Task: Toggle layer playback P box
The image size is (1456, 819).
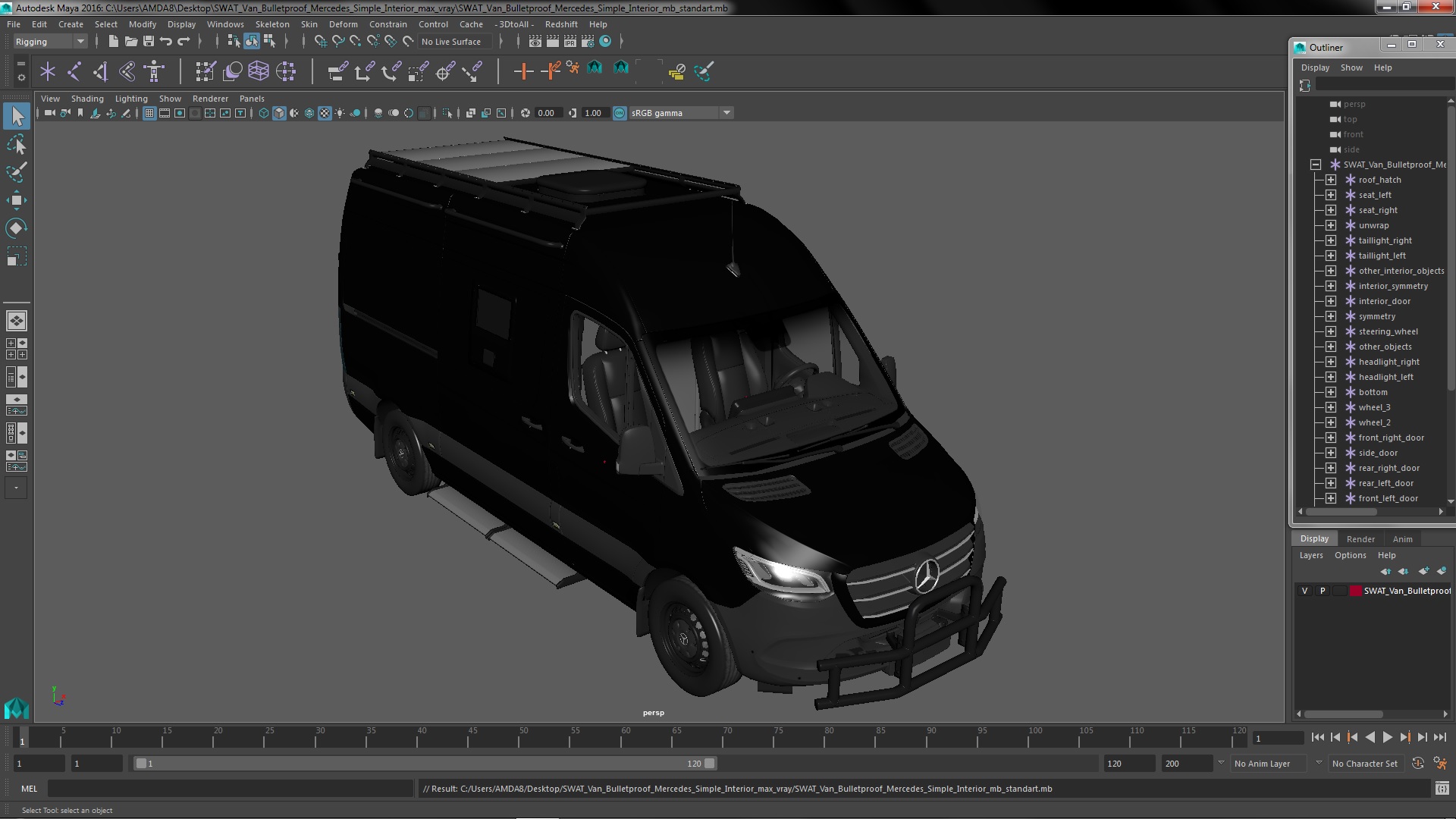Action: [1323, 591]
